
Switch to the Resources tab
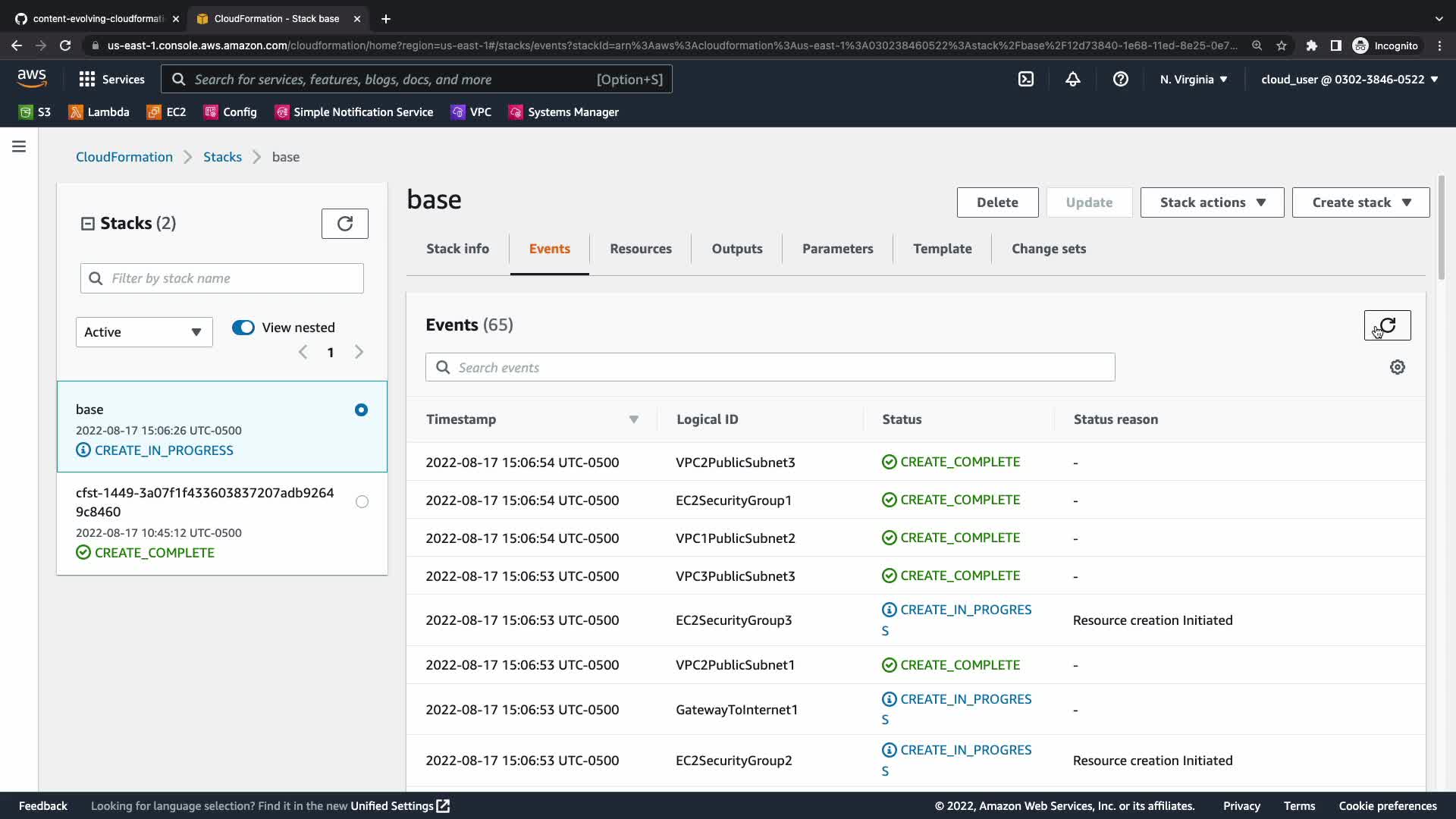click(640, 249)
